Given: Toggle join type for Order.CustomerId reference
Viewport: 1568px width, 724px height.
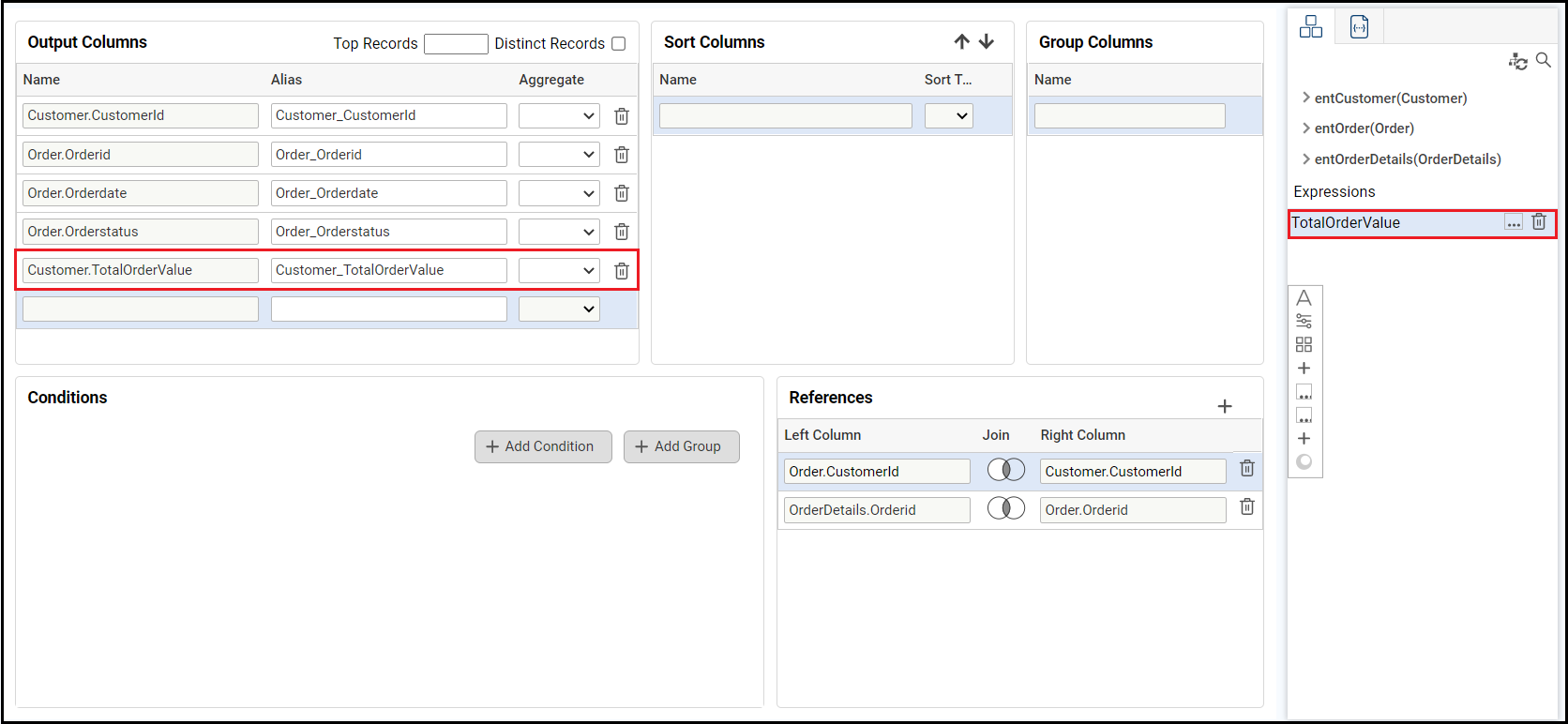Looking at the screenshot, I should [1005, 470].
